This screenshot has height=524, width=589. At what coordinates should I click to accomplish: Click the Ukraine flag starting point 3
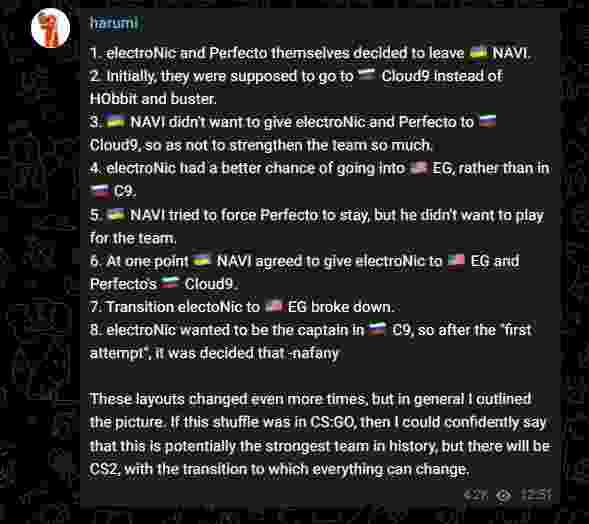point(115,122)
